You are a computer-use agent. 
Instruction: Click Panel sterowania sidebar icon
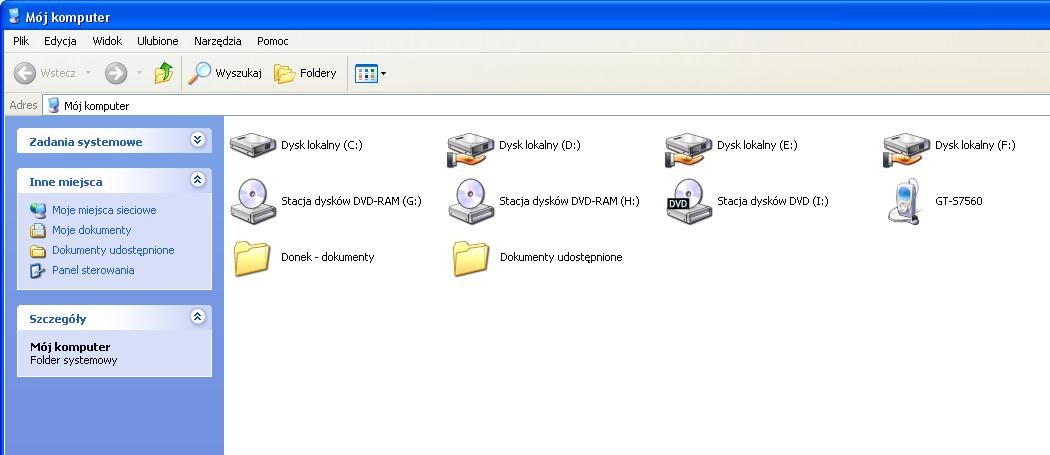coord(38,271)
